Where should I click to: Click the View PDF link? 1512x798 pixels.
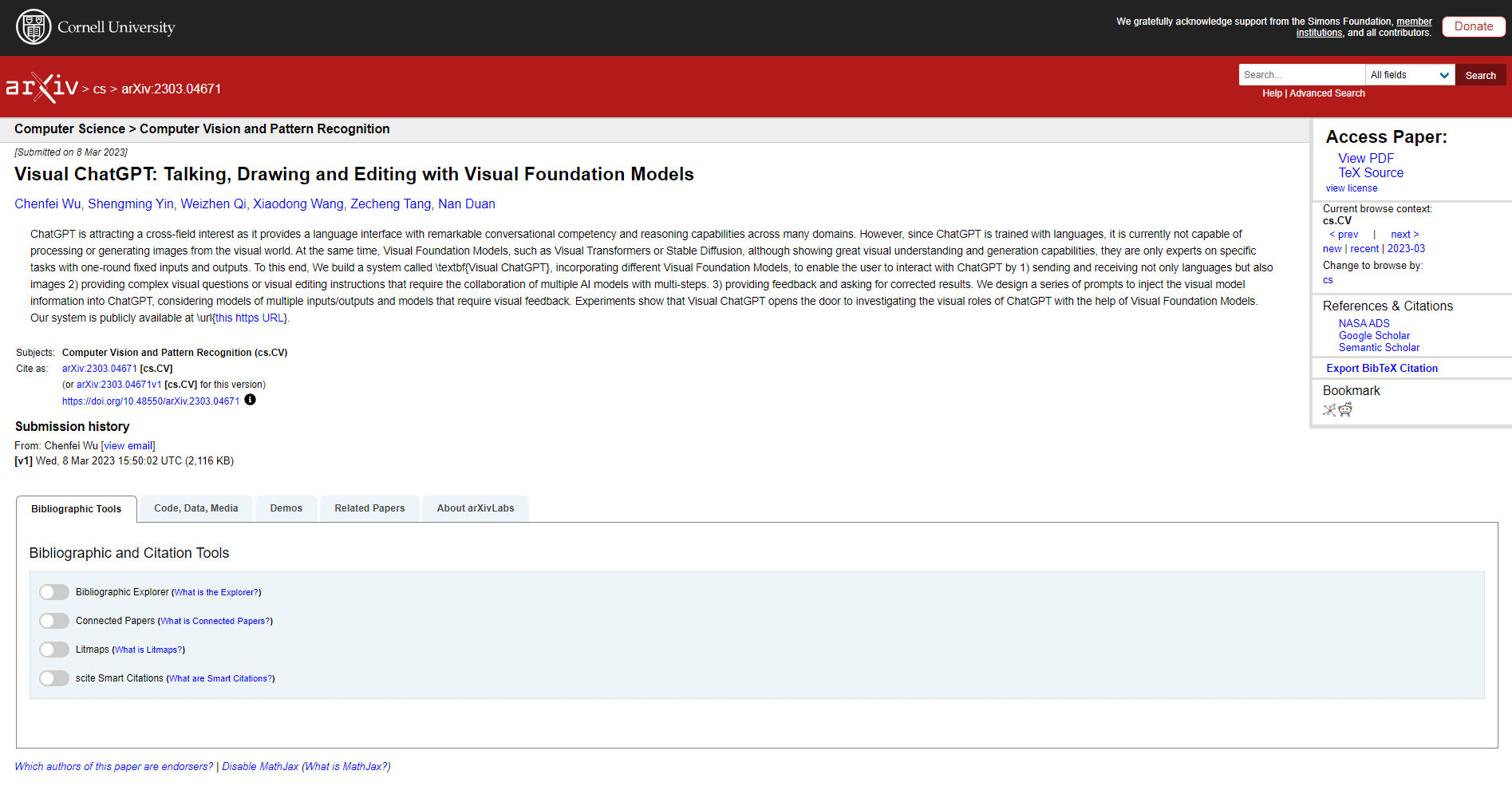pos(1366,159)
